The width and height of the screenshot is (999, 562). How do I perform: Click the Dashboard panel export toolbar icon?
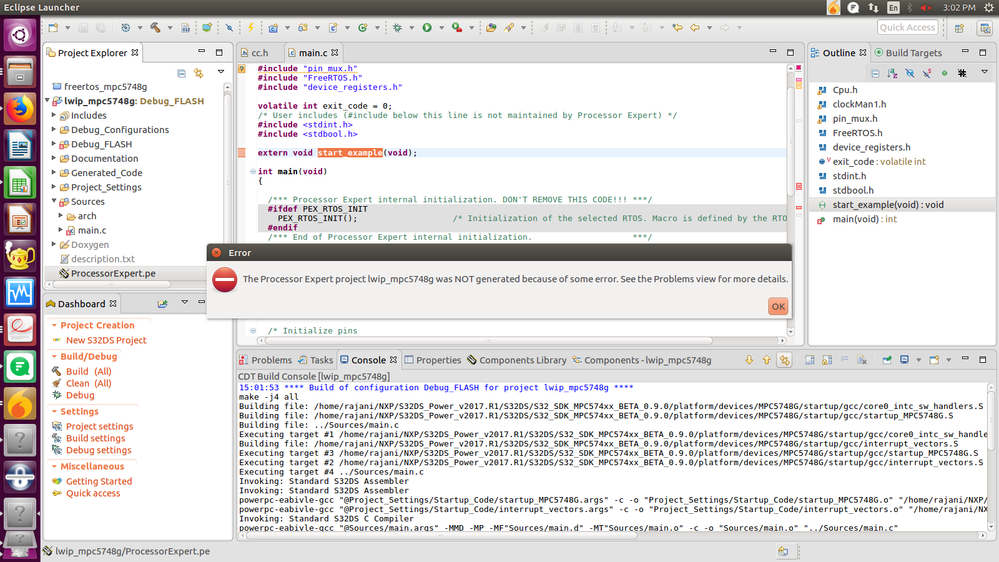(162, 304)
